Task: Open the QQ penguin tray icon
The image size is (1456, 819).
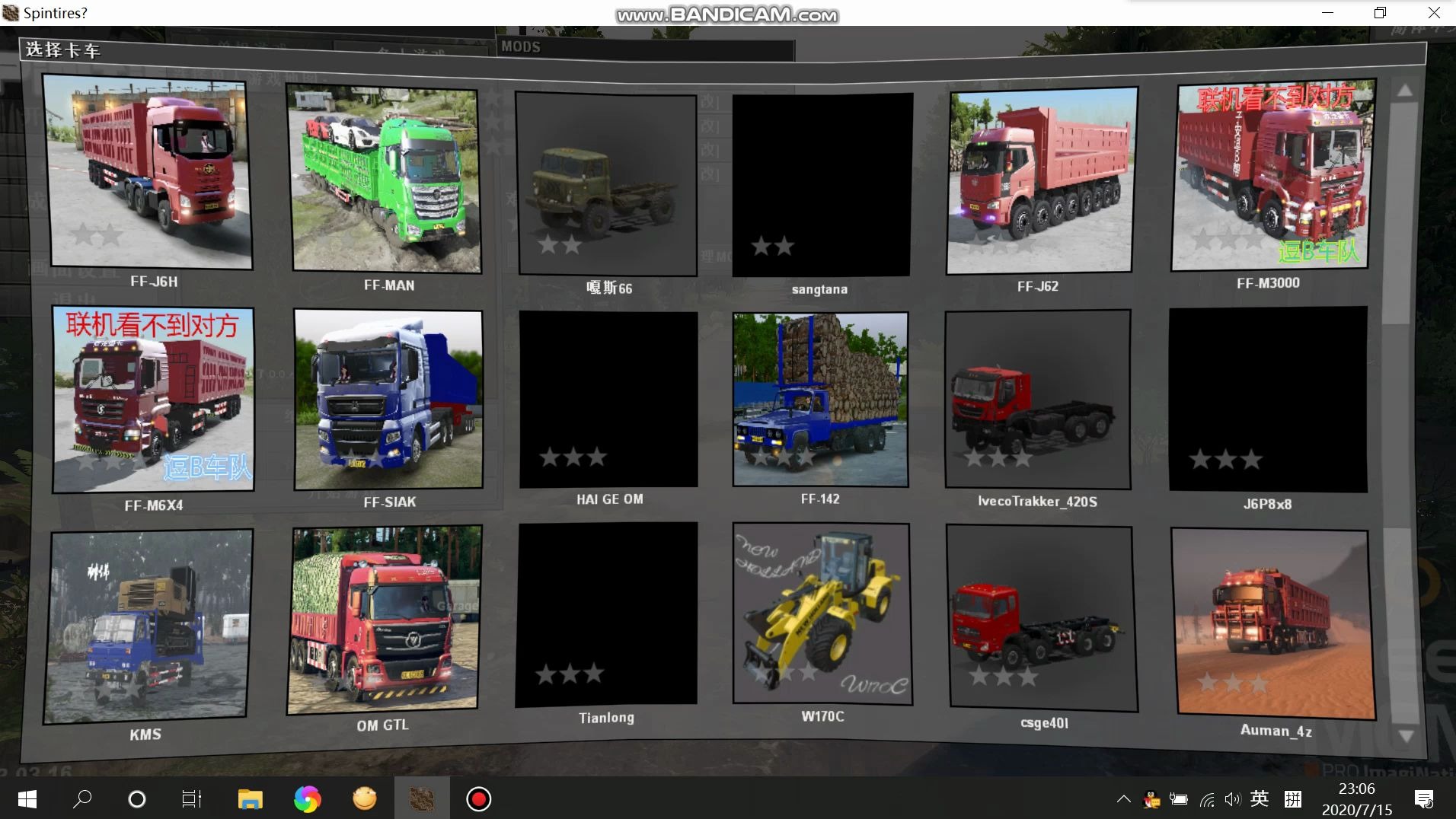Action: click(1151, 799)
